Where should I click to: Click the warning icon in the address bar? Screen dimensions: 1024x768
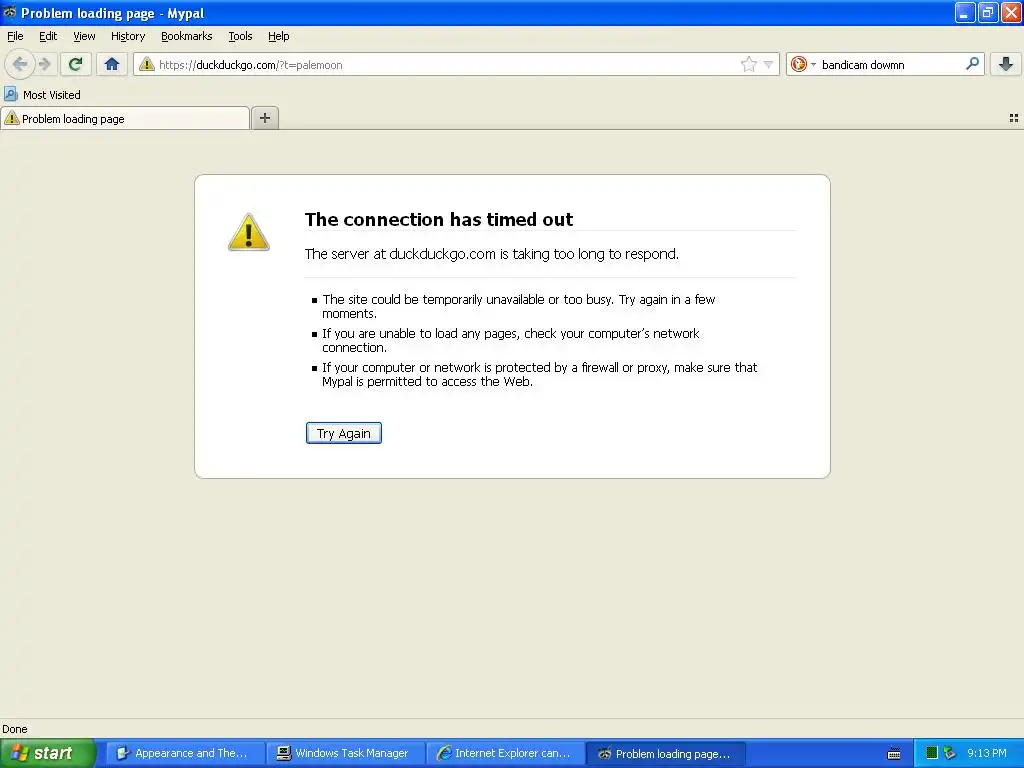[147, 64]
